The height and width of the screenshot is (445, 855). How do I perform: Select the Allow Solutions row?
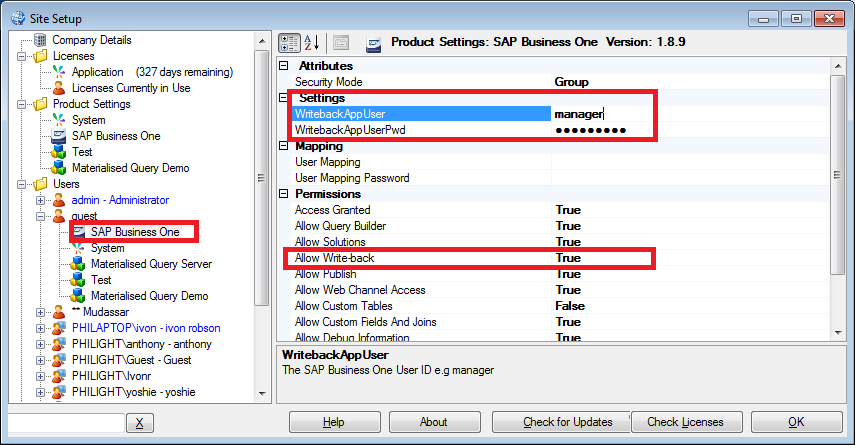(561, 242)
